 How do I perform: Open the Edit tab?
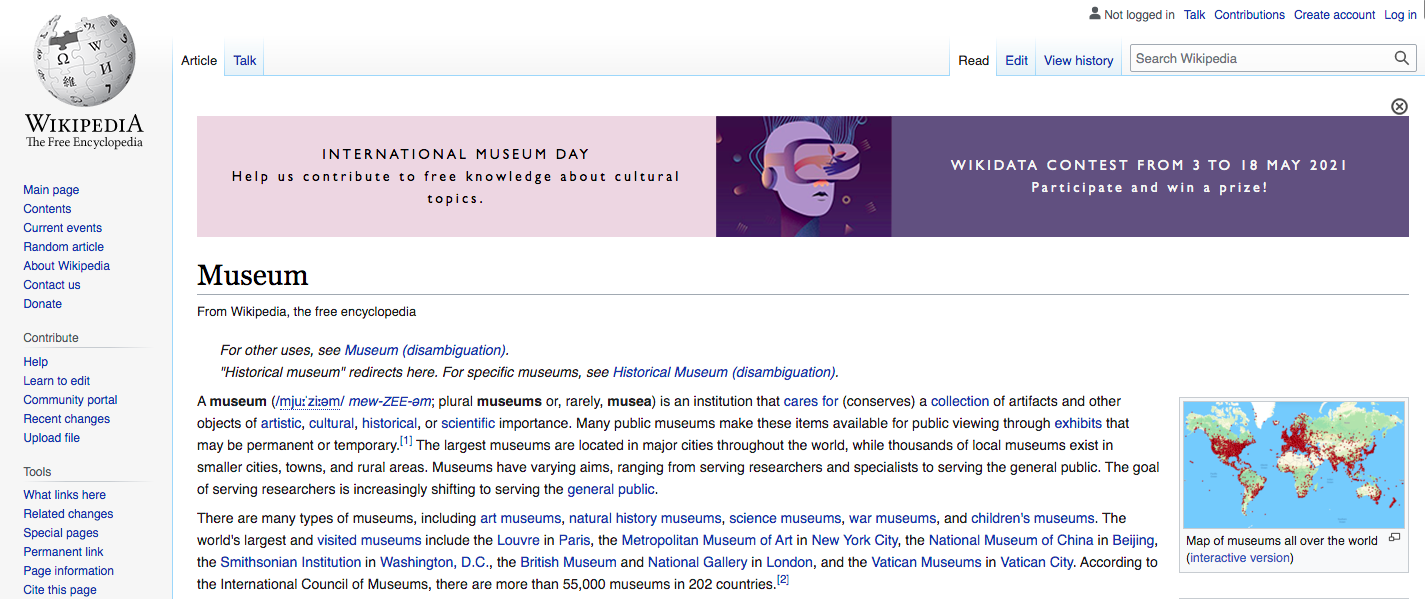click(x=1016, y=61)
